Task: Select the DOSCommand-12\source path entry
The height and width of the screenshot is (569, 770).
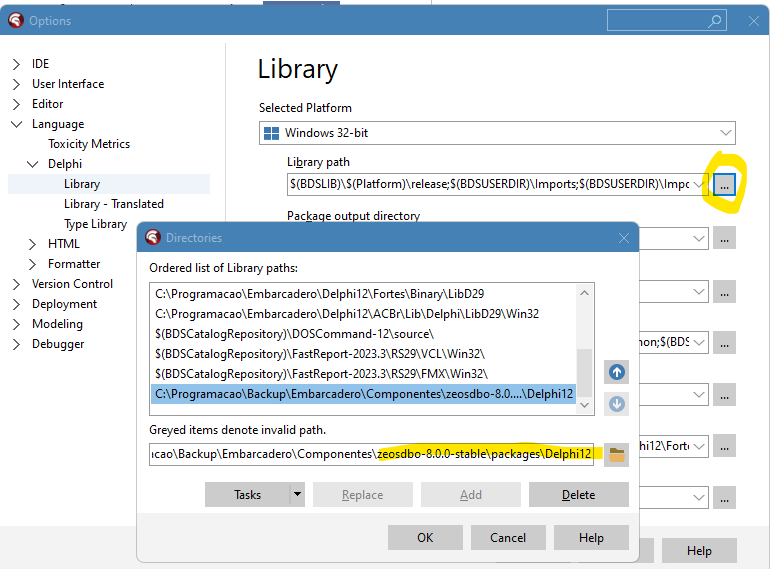Action: [363, 334]
